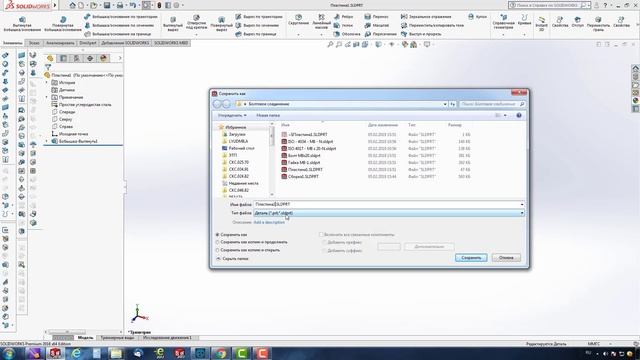Select 'Добавить суффикс' radio option
The height and width of the screenshot is (360, 640).
point(325,251)
